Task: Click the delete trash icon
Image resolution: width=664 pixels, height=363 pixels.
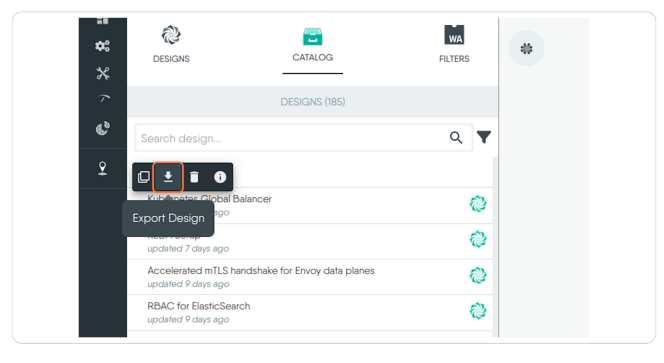Action: coord(194,177)
